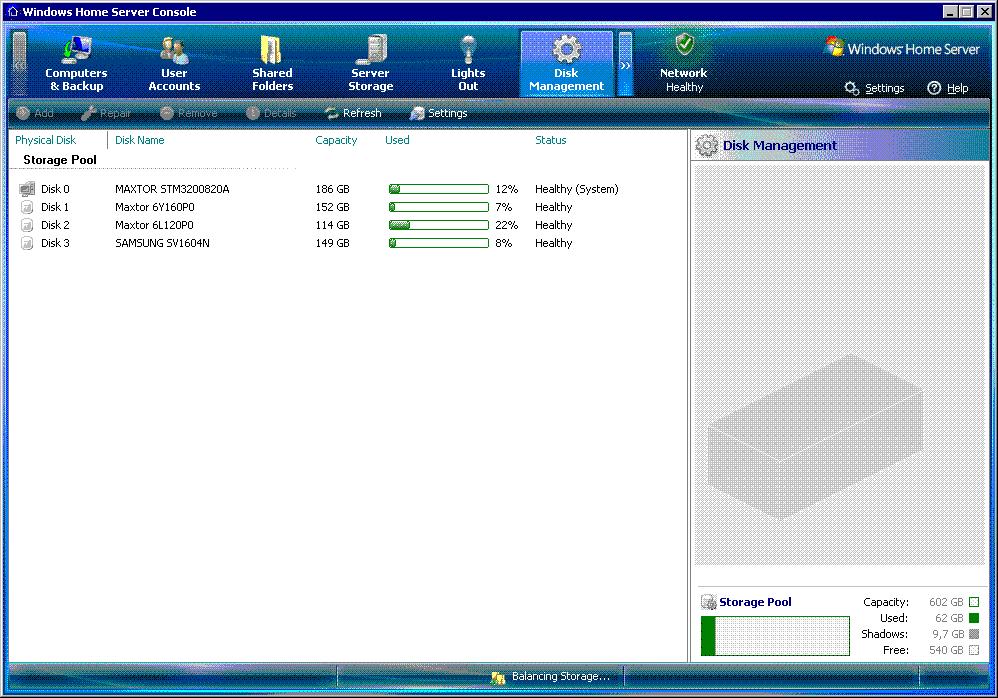Click the Remove toolbar button

[188, 113]
